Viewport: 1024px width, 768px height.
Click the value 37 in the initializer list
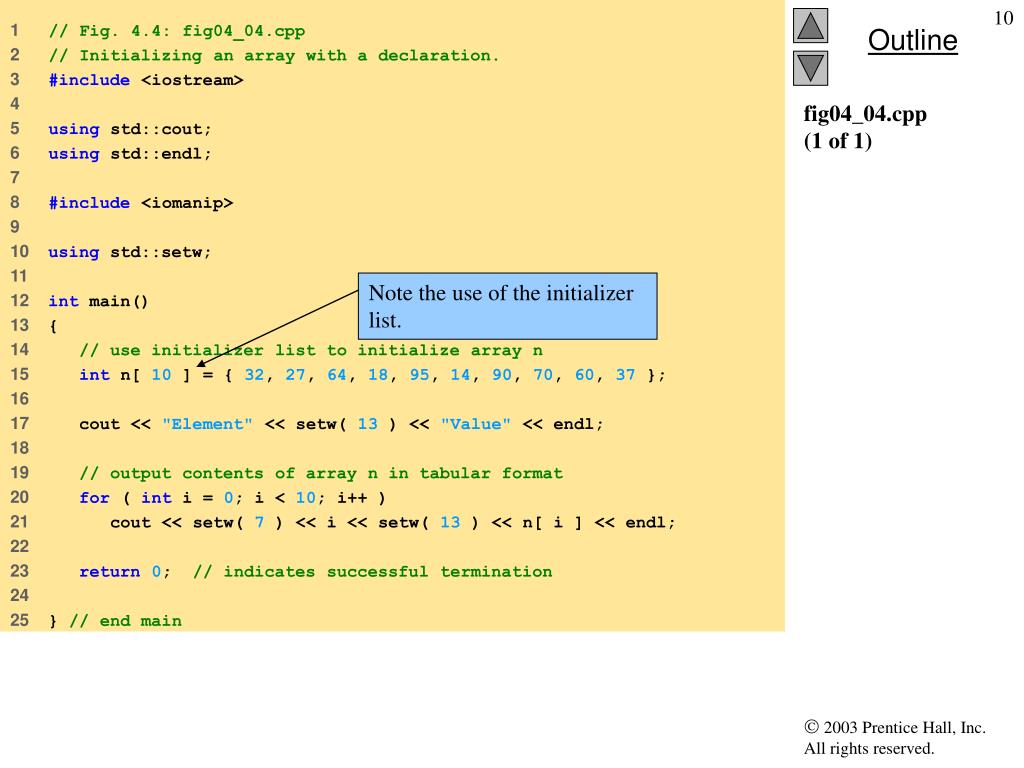pos(625,375)
